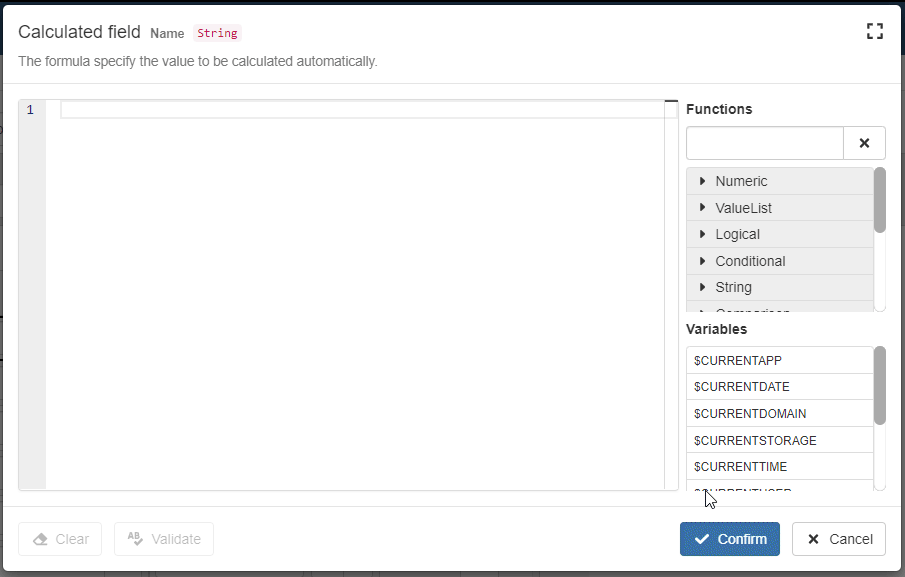Click the Variables list scrollbar
Viewport: 905px width, 577px height.
coord(880,385)
